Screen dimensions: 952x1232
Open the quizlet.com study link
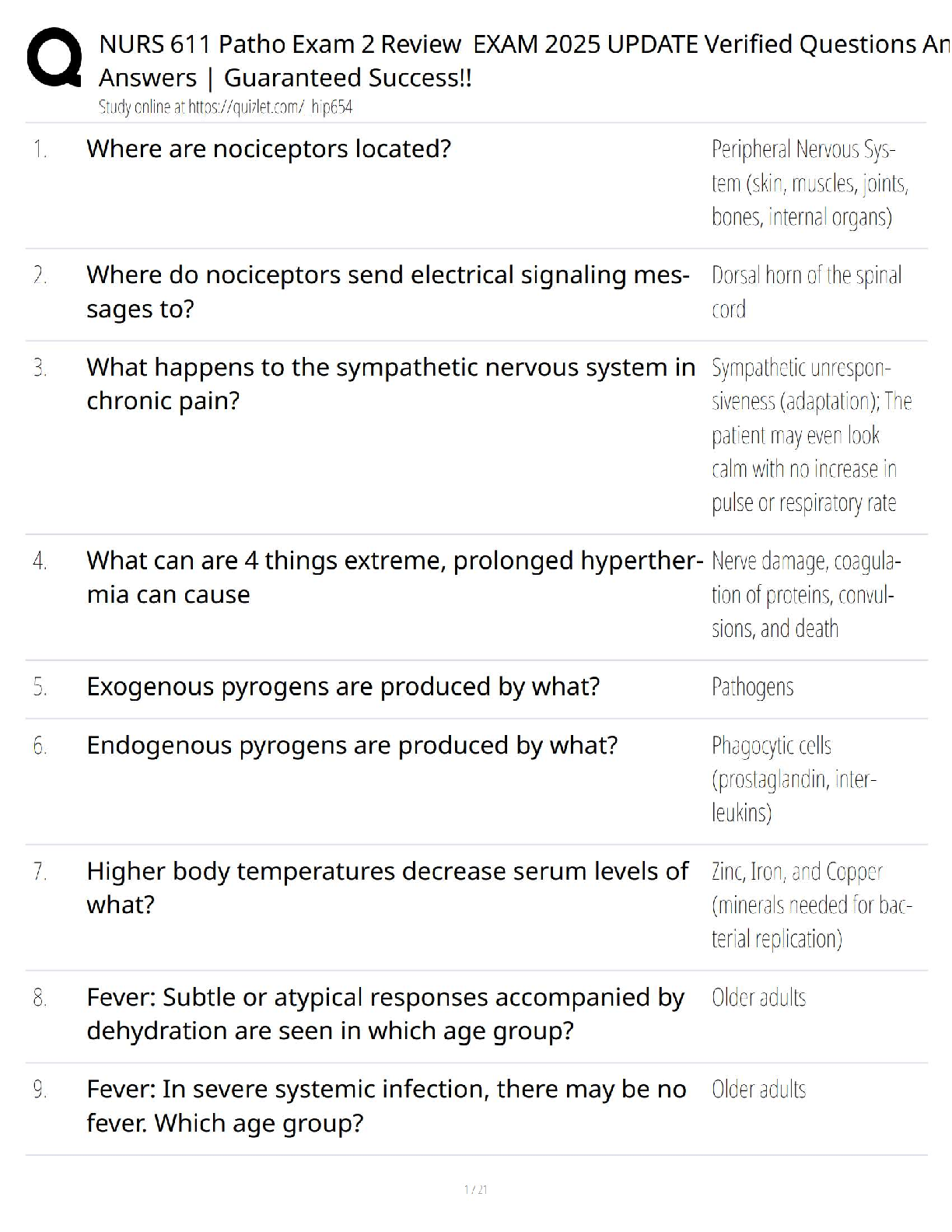(x=226, y=107)
